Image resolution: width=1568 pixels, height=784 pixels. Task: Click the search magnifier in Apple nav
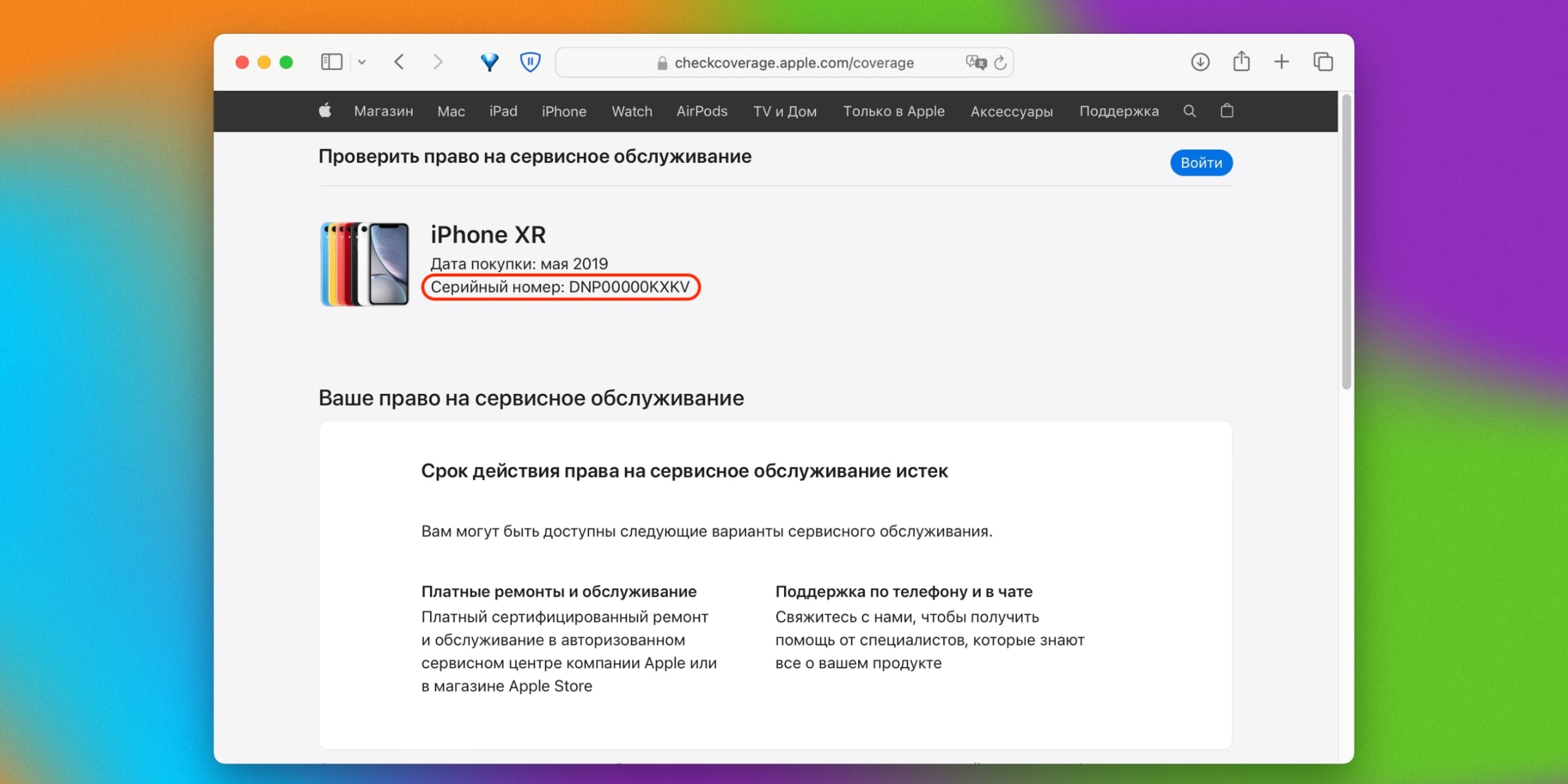pyautogui.click(x=1189, y=111)
